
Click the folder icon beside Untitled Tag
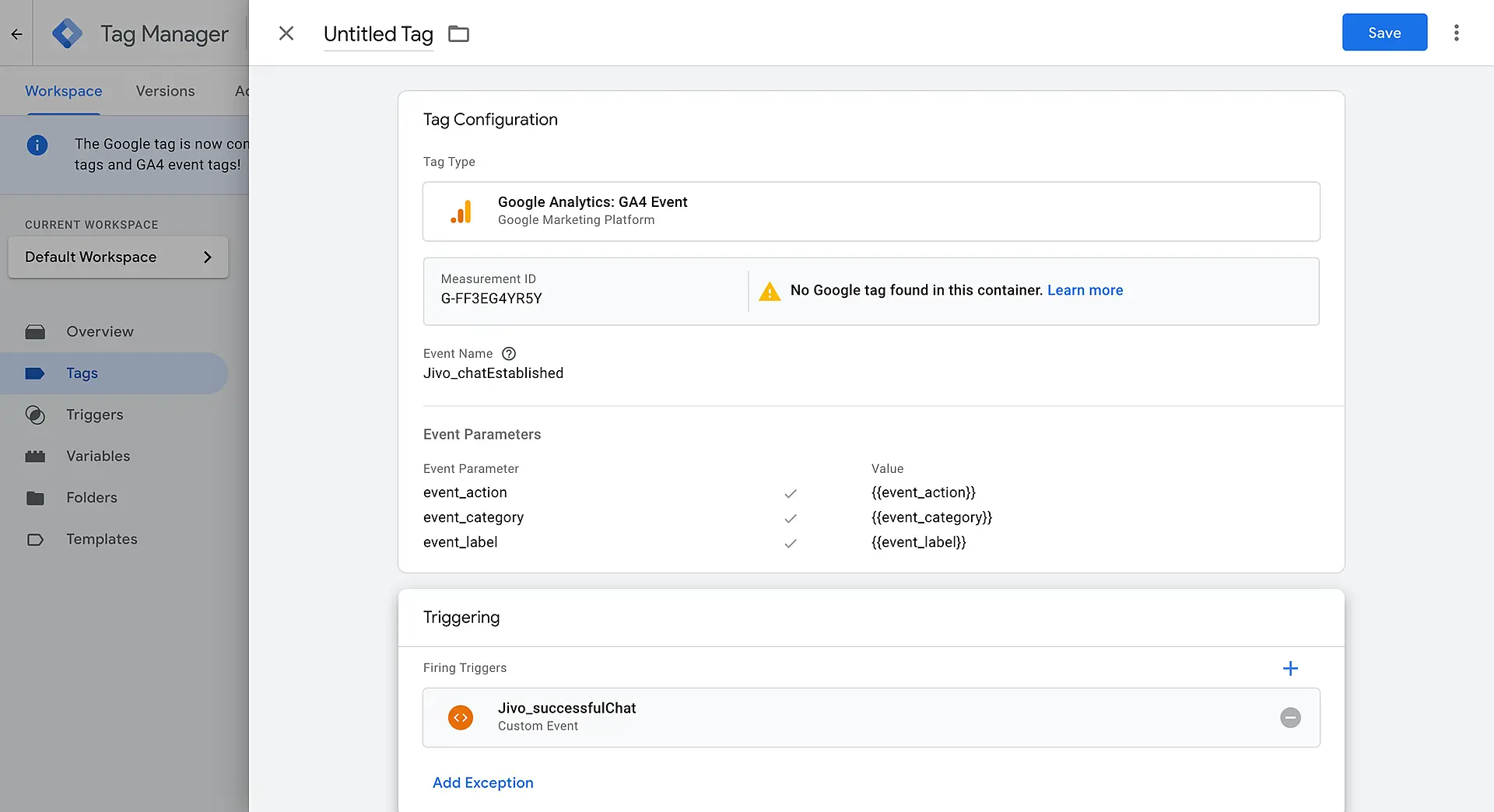pyautogui.click(x=458, y=33)
